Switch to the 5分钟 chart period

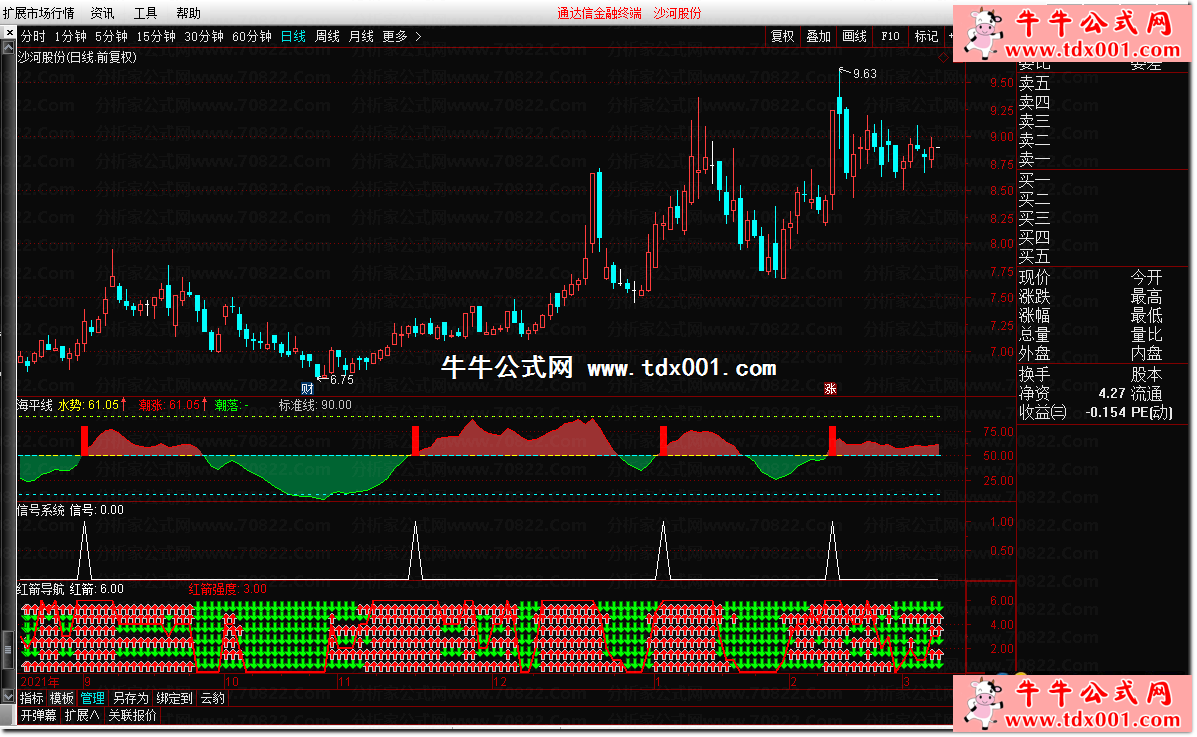(111, 36)
